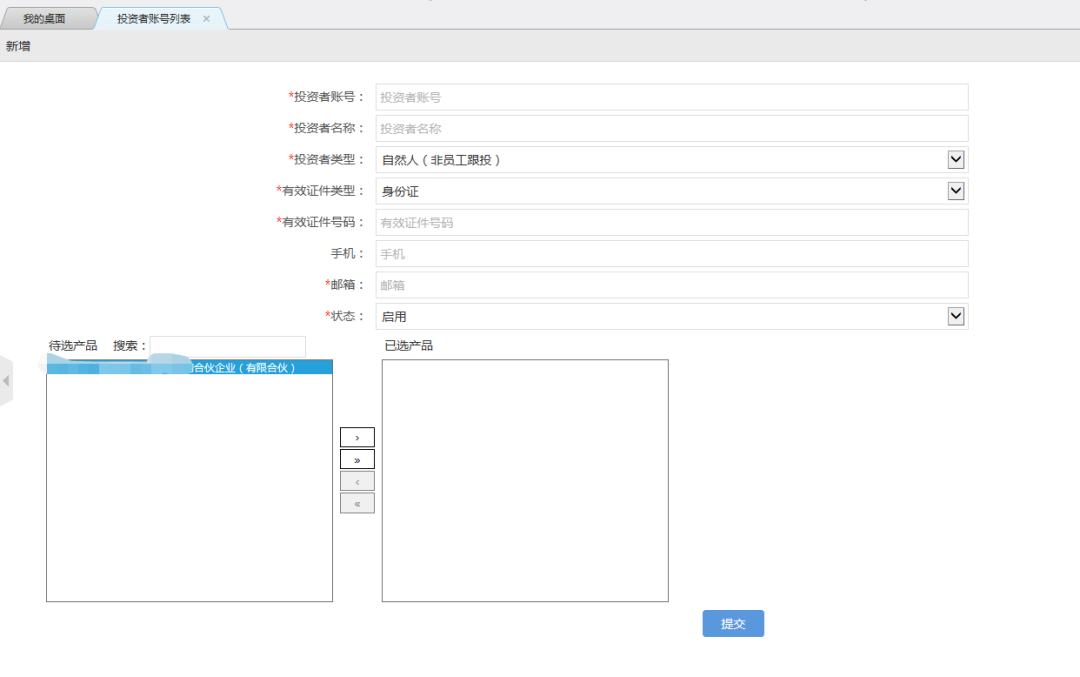Focus the 待选产品 search box
This screenshot has width=1080, height=677.
(227, 346)
